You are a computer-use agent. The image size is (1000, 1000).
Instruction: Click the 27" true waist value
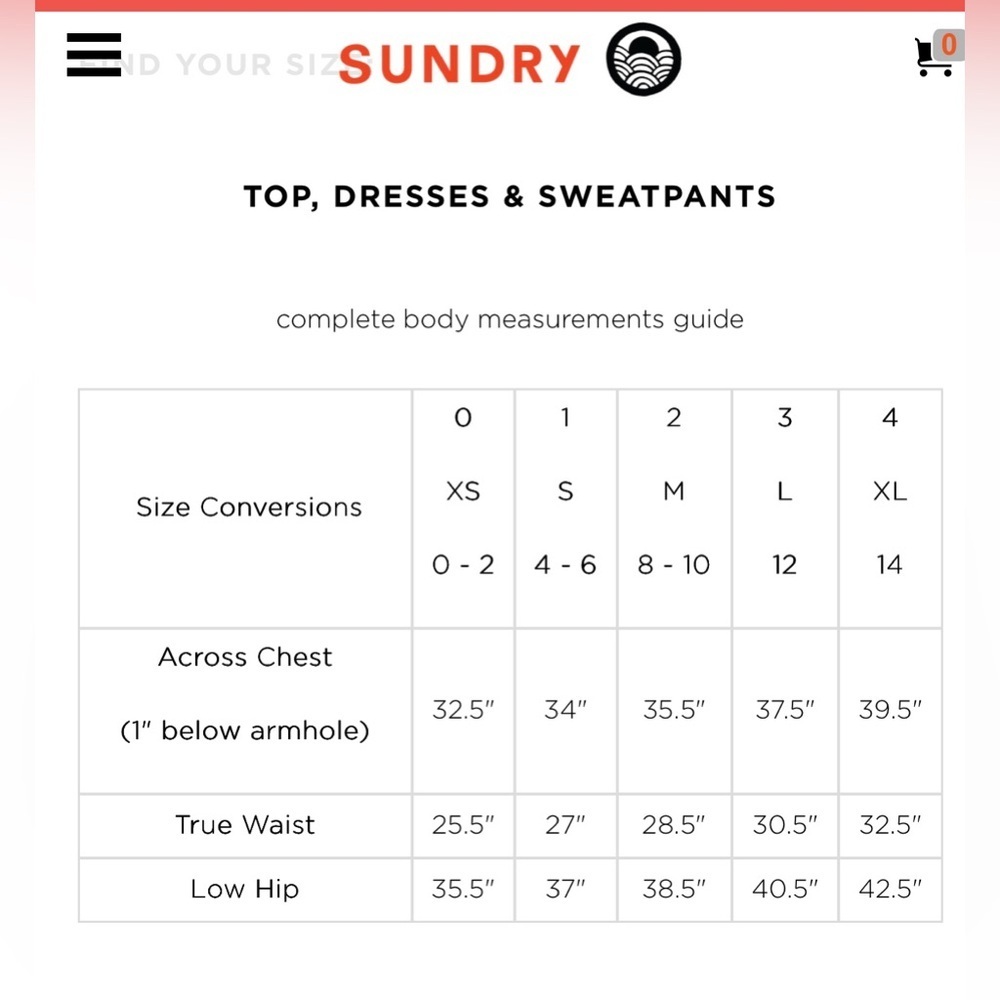(565, 826)
